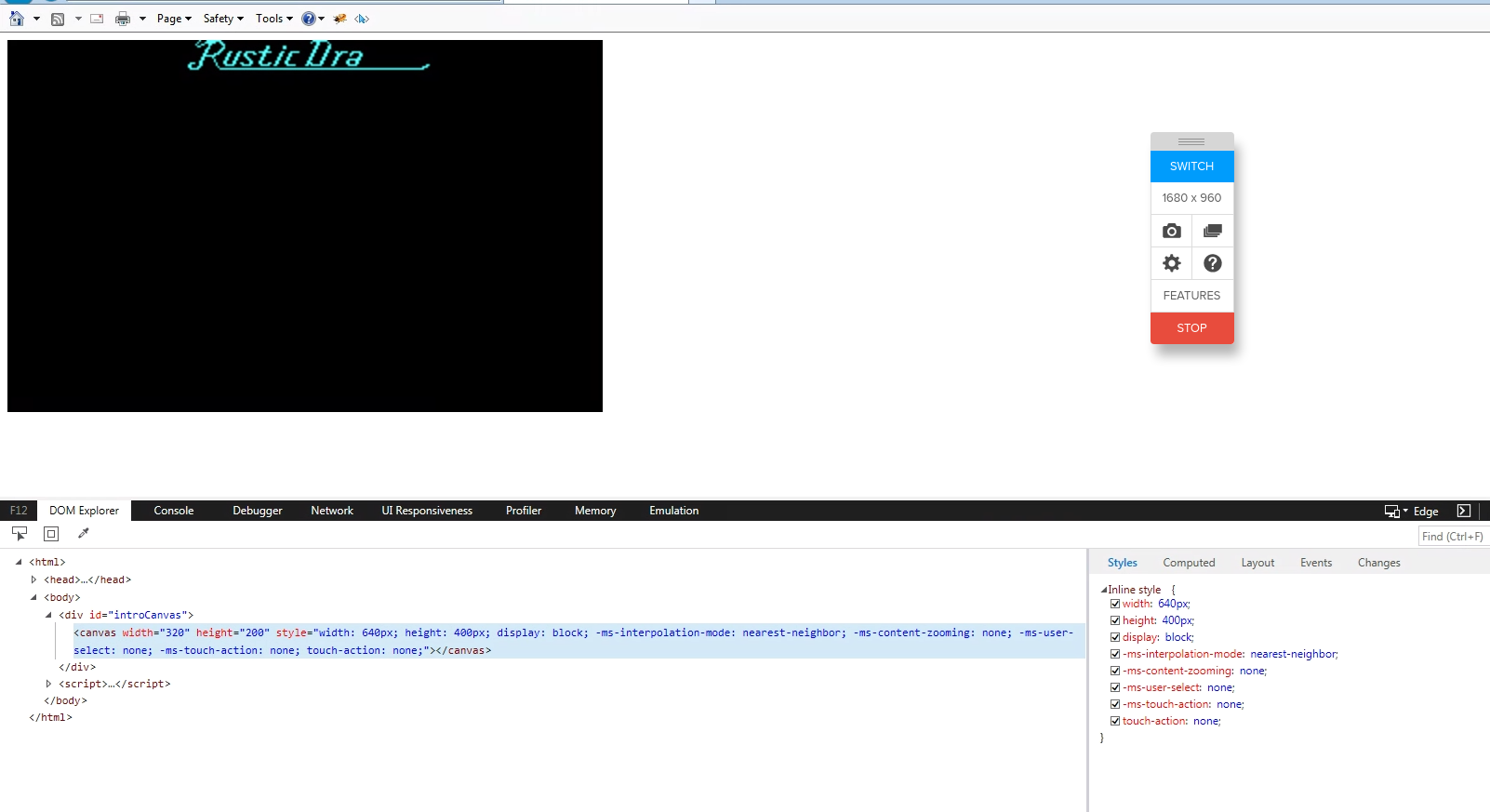
Task: Switch to the UI Responsiveness tab
Action: [x=427, y=511]
